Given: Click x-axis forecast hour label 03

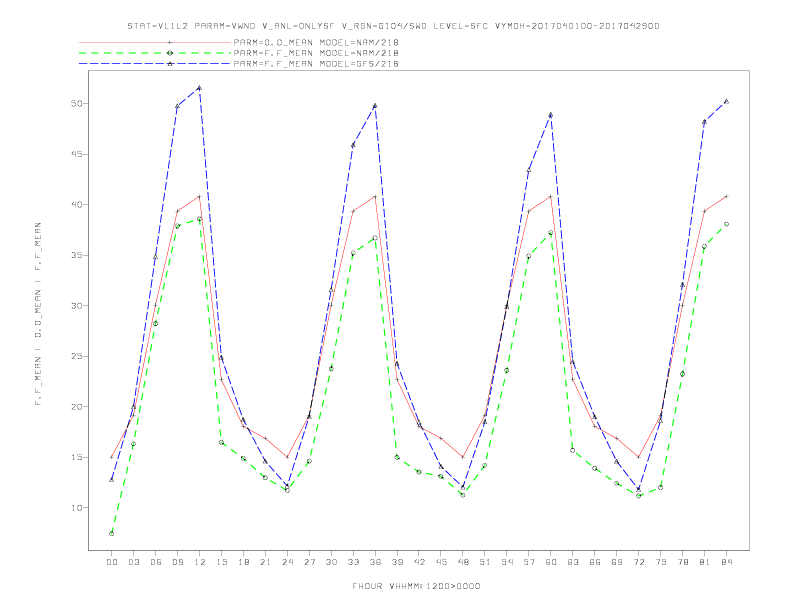Looking at the screenshot, I should click(x=133, y=562).
